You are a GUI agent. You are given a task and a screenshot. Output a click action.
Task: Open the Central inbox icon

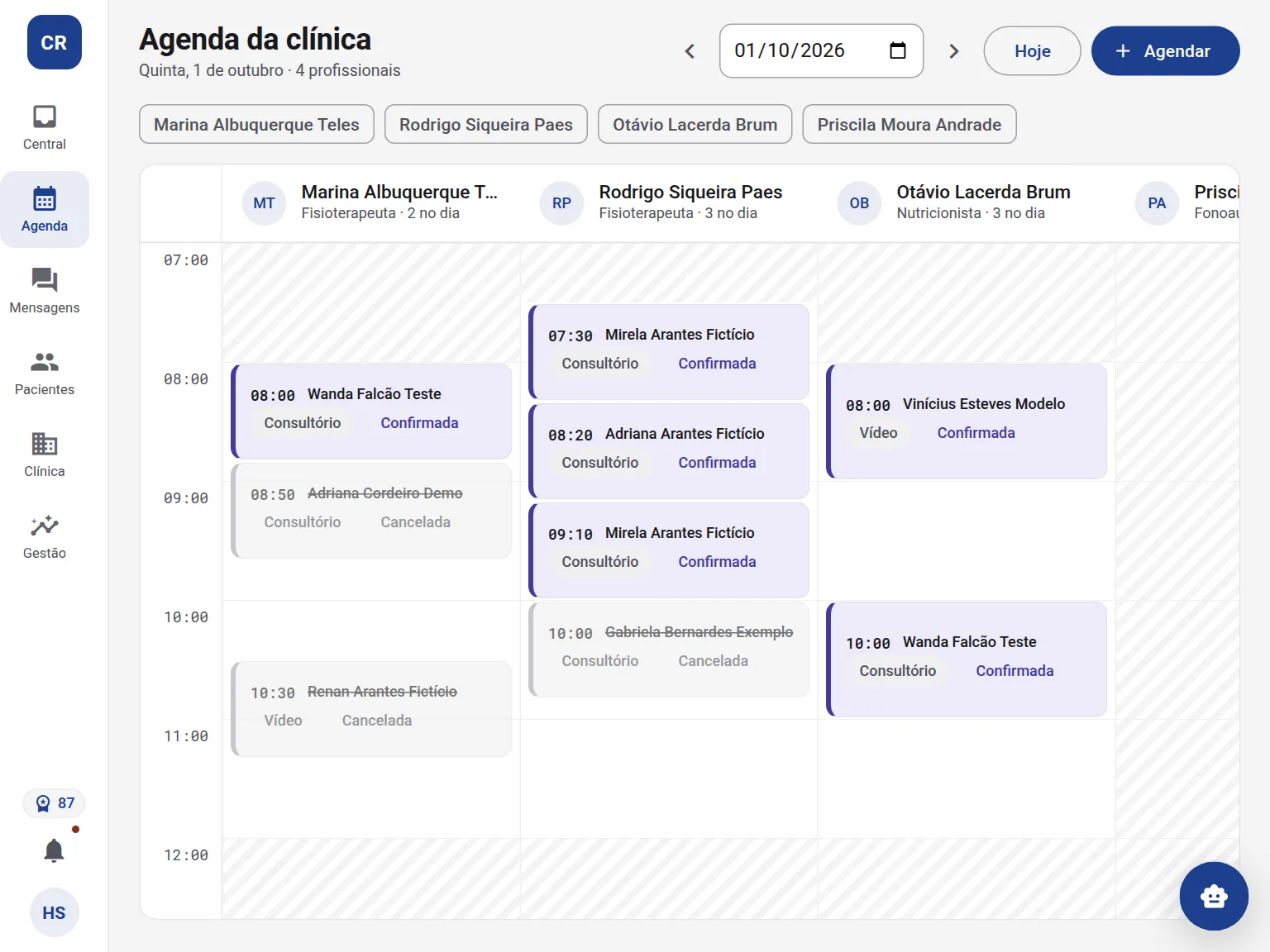(45, 117)
